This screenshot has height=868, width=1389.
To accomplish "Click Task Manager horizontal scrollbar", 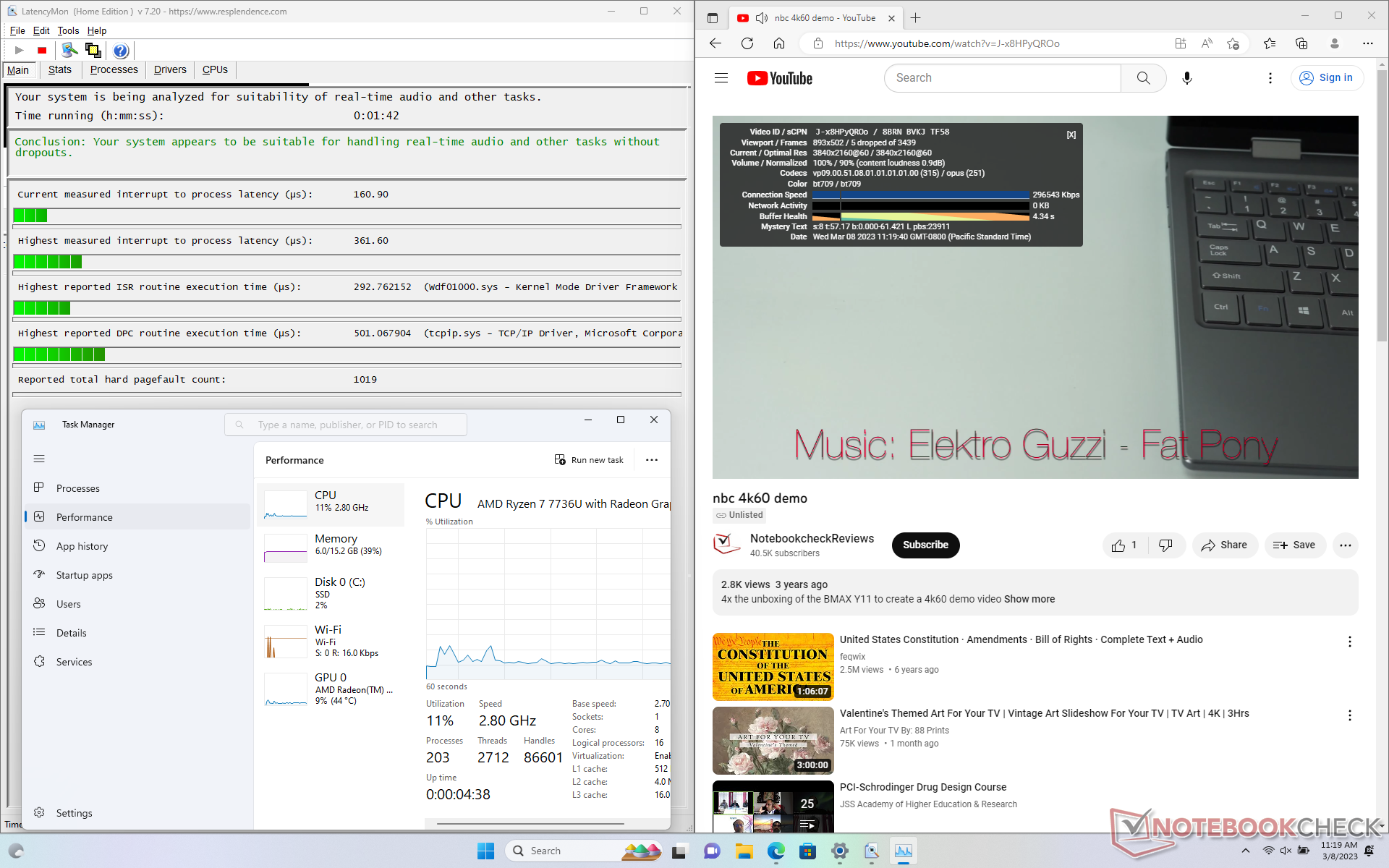I will (x=530, y=823).
